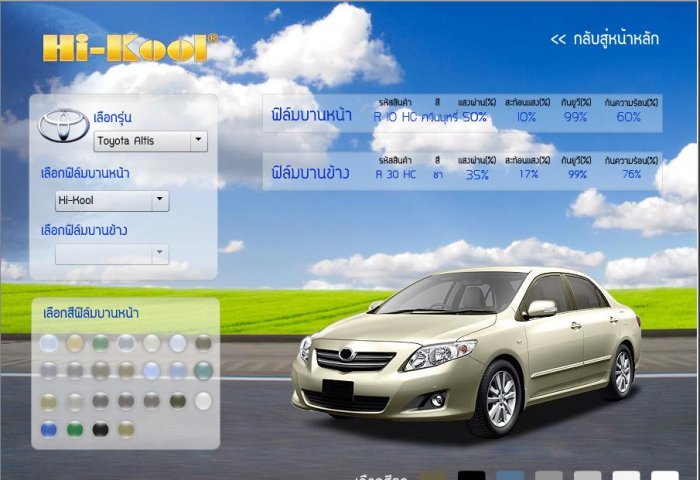Click the Hi-Kool gold logo

pos(129,48)
